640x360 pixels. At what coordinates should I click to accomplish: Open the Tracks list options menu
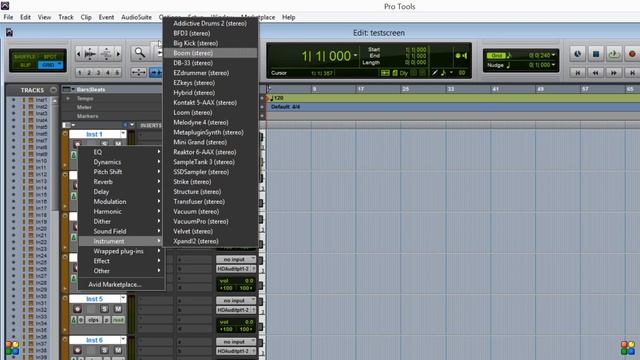tap(53, 90)
